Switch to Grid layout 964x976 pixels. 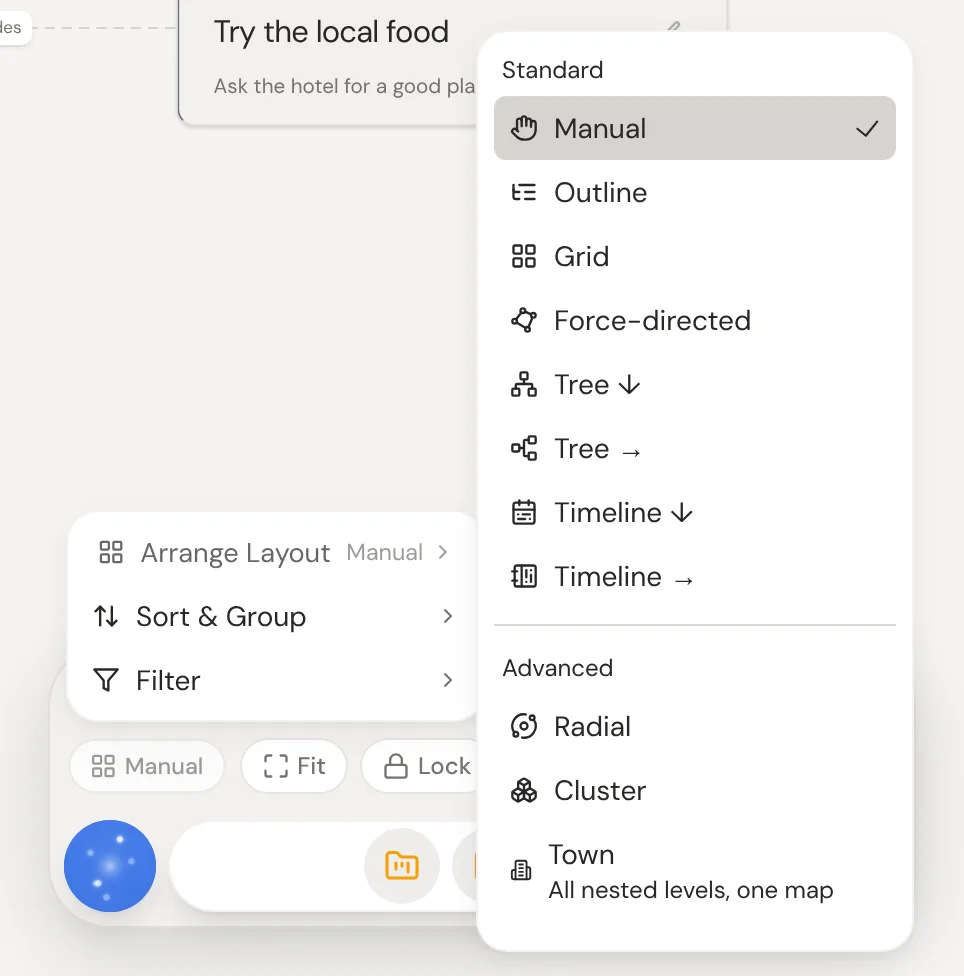695,256
